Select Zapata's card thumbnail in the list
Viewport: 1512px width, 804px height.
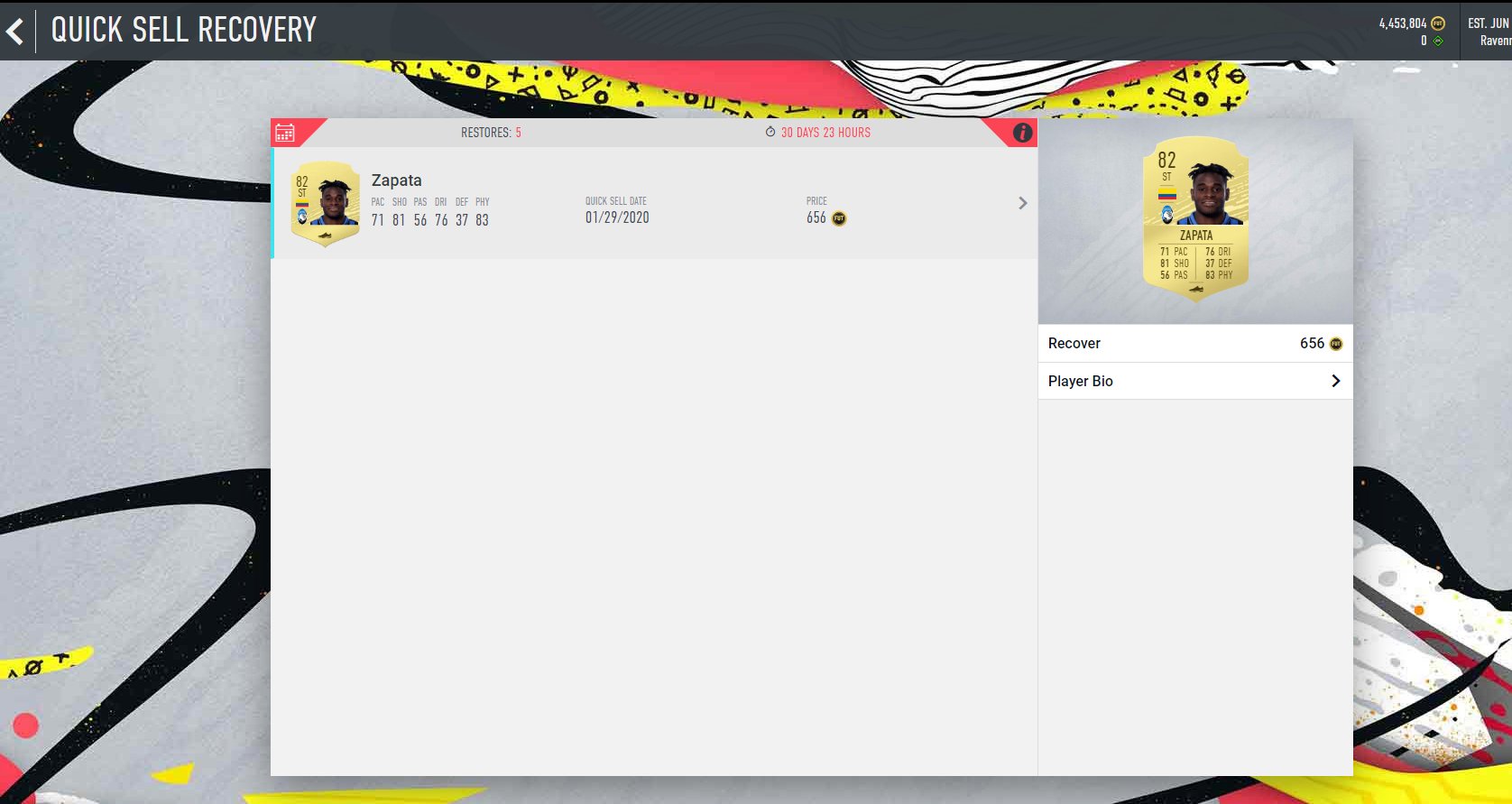click(x=325, y=204)
